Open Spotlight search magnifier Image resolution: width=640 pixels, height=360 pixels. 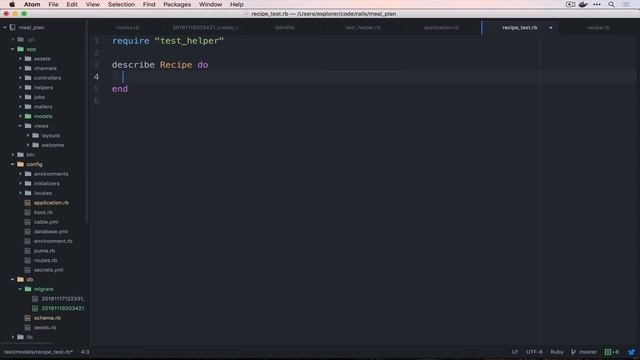pyautogui.click(x=611, y=4)
